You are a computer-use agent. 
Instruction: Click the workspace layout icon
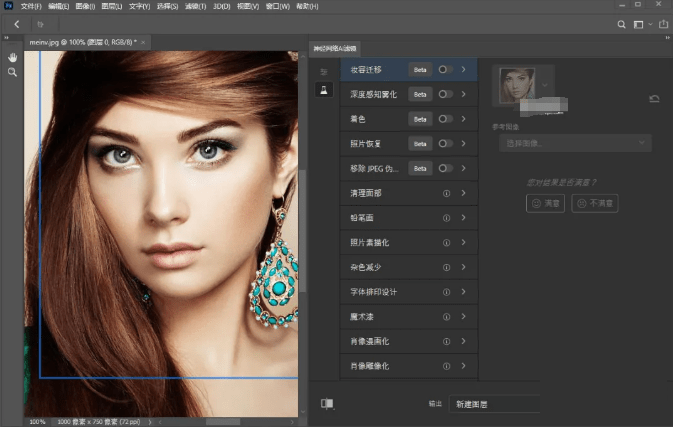point(638,24)
